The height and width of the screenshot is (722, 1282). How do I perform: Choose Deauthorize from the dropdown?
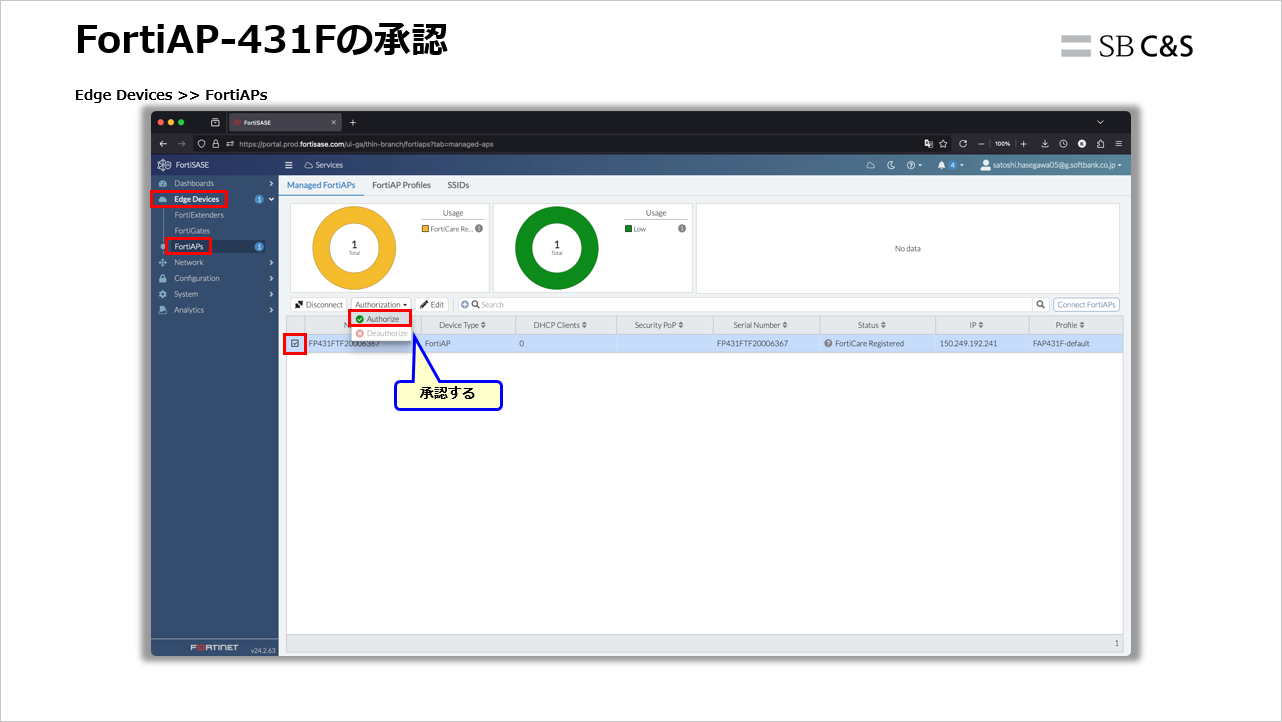pyautogui.click(x=381, y=333)
